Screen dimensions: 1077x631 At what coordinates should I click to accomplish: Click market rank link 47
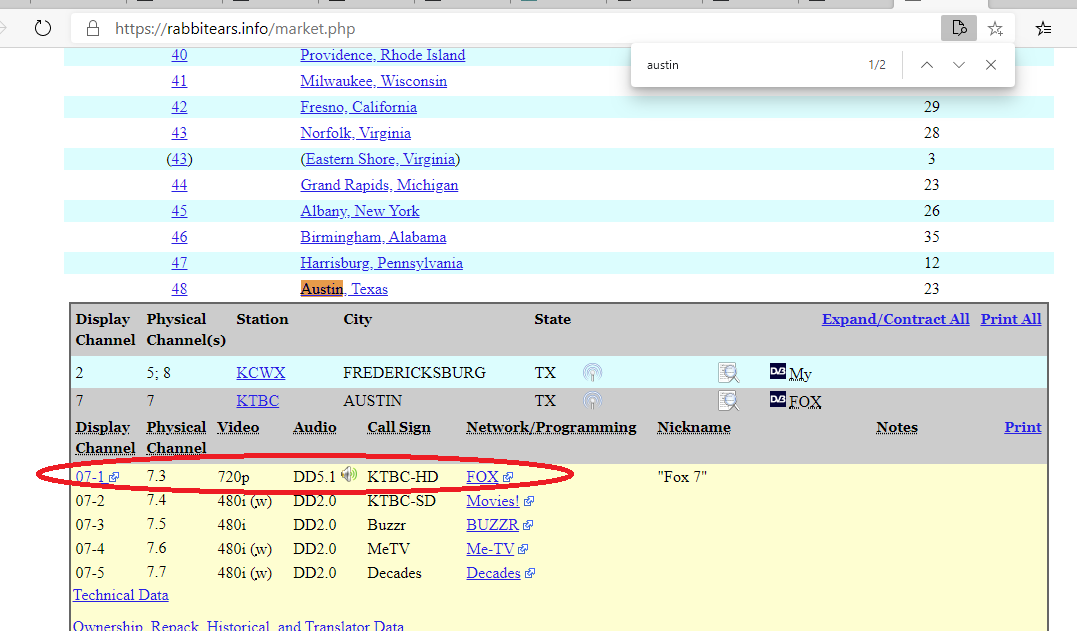click(179, 263)
